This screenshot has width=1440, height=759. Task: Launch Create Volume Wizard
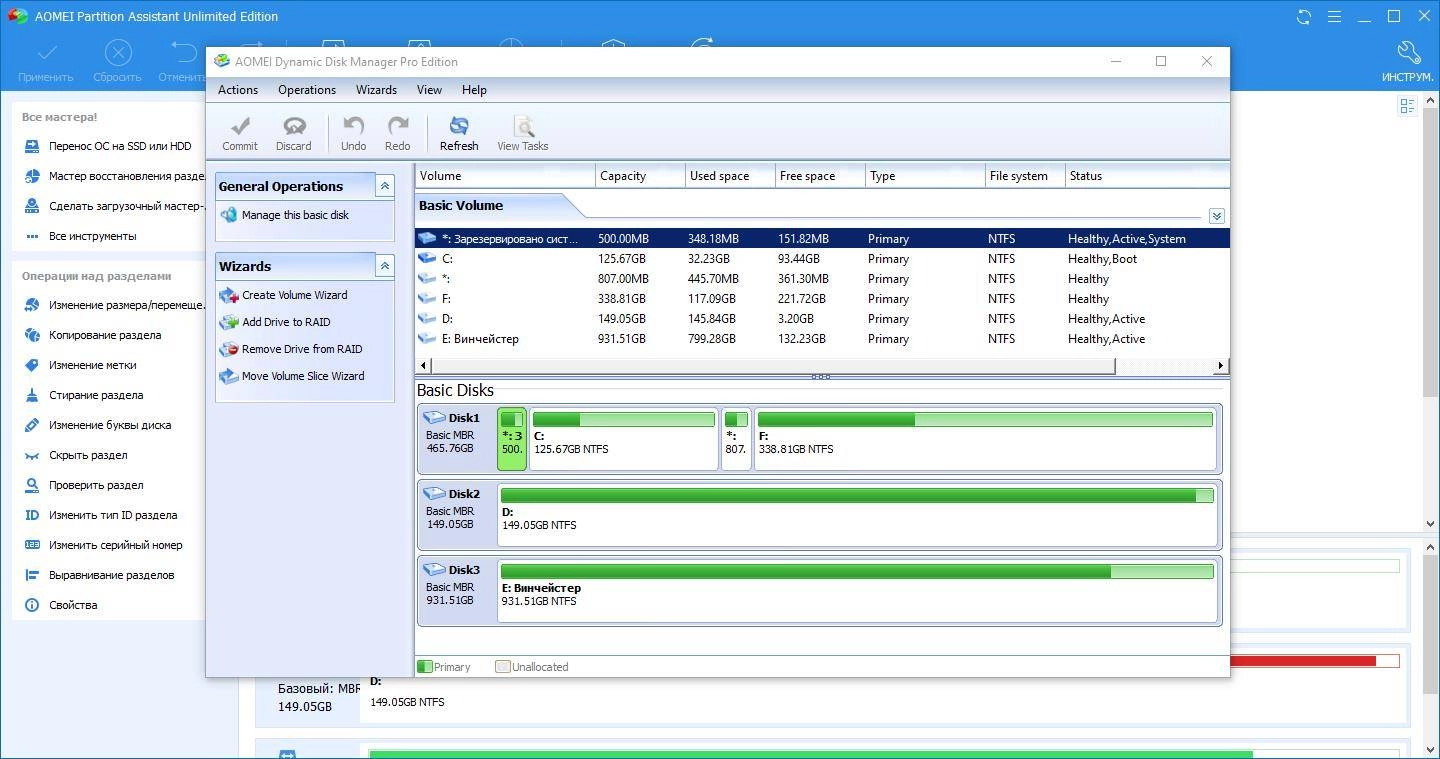[285, 295]
